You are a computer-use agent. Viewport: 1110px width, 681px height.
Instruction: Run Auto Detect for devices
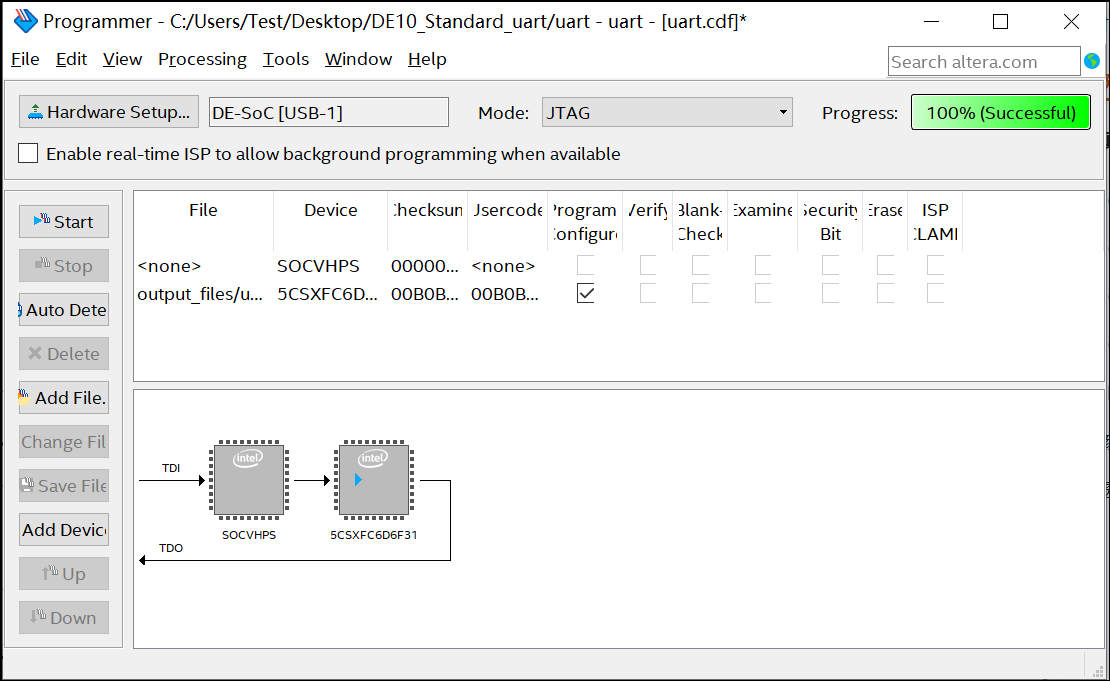[x=64, y=309]
